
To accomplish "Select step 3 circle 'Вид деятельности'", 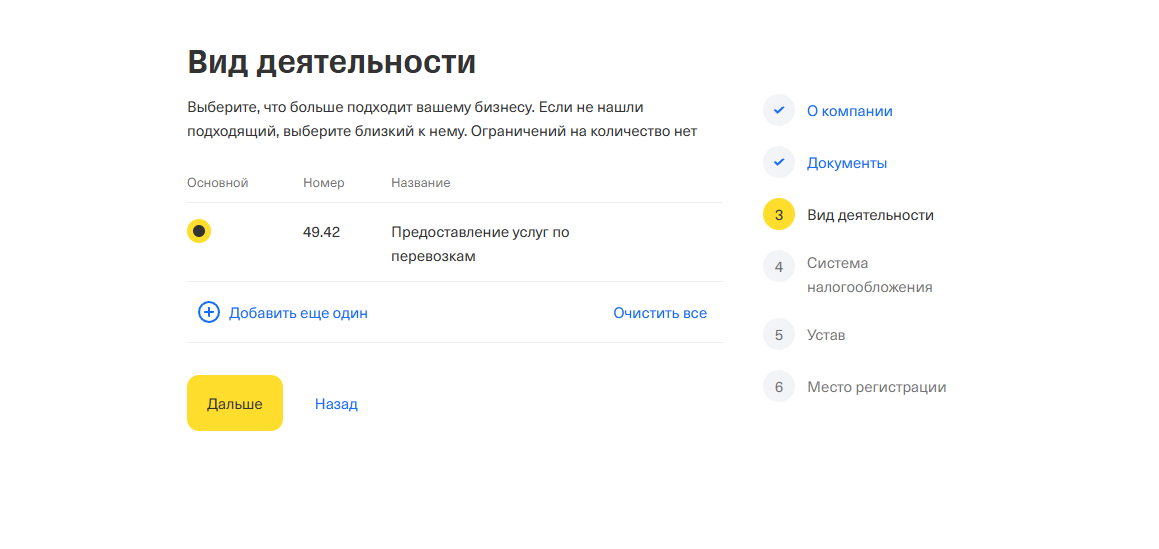I will point(778,215).
